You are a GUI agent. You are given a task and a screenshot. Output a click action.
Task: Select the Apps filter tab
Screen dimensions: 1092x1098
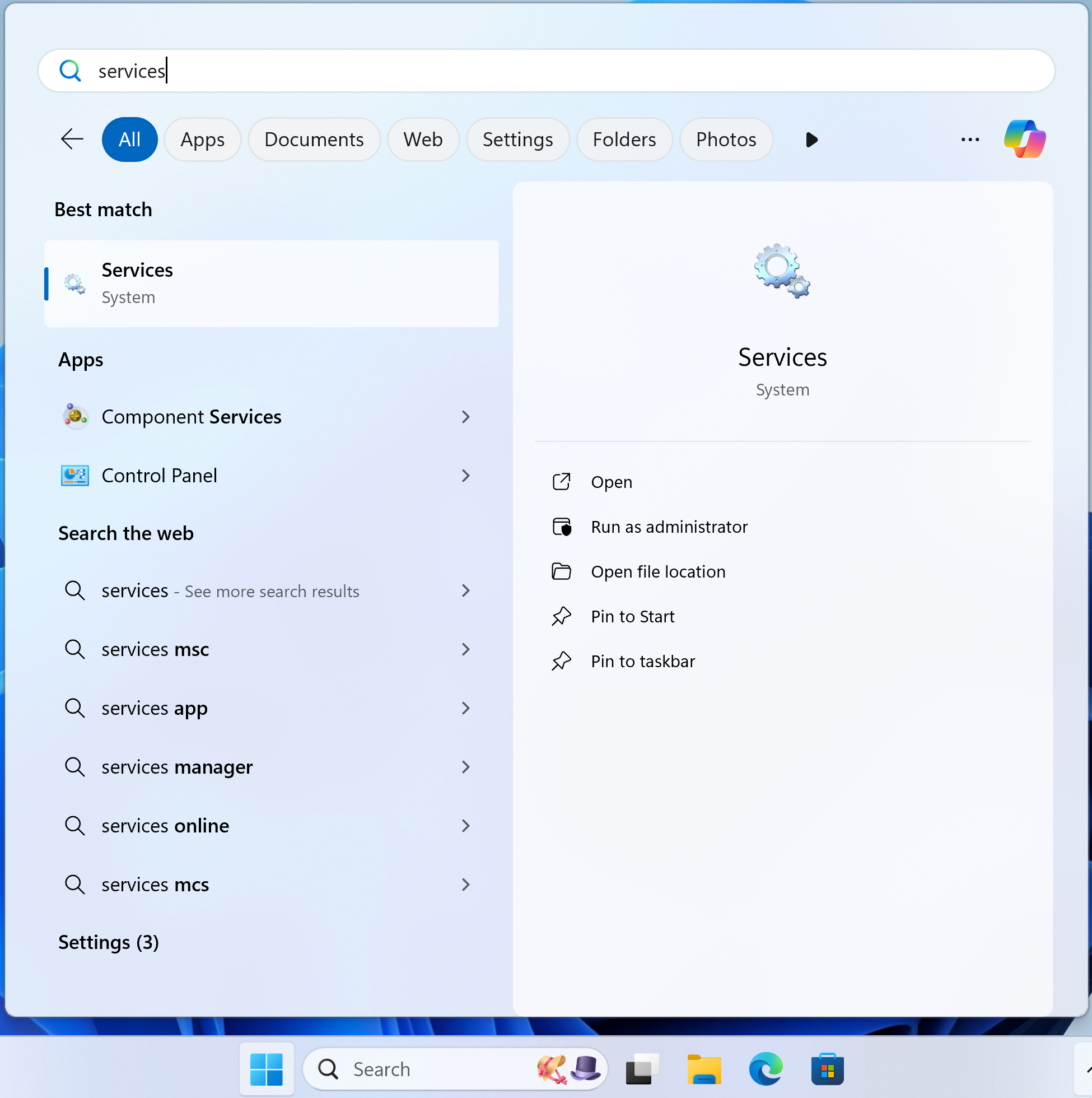(200, 140)
